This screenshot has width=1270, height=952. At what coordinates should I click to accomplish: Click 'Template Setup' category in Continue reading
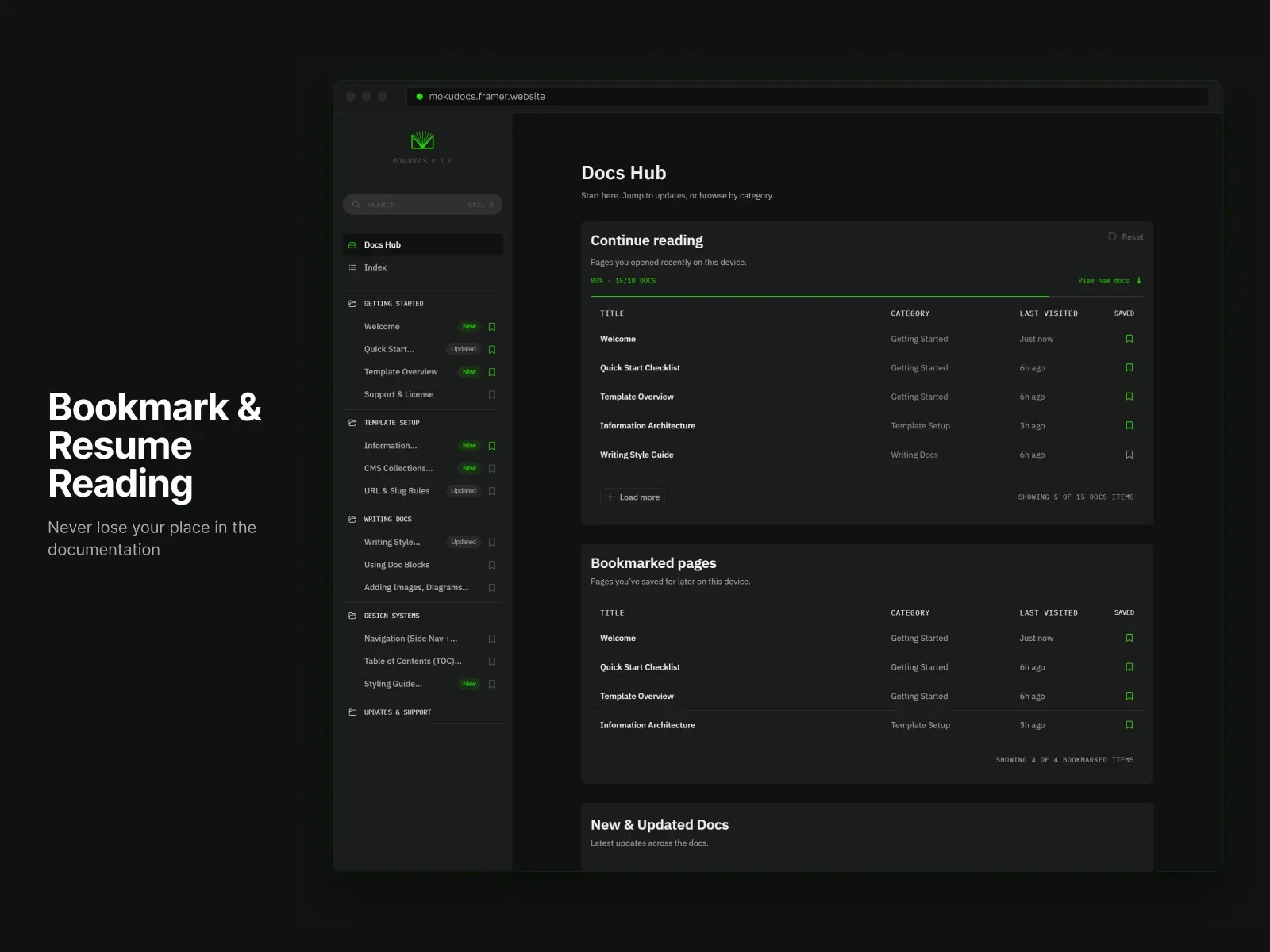920,426
